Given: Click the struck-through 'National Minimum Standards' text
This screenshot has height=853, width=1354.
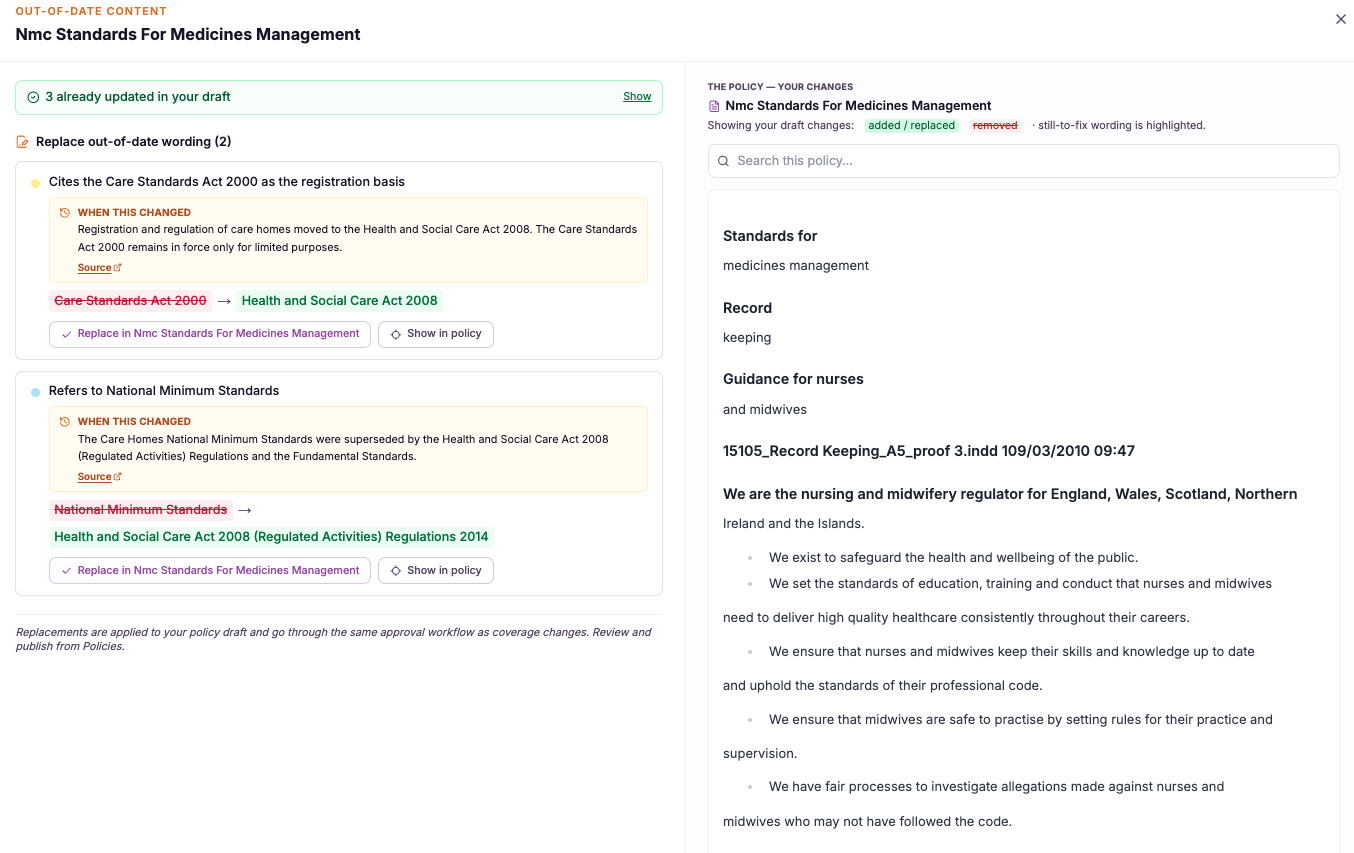Looking at the screenshot, I should 141,510.
